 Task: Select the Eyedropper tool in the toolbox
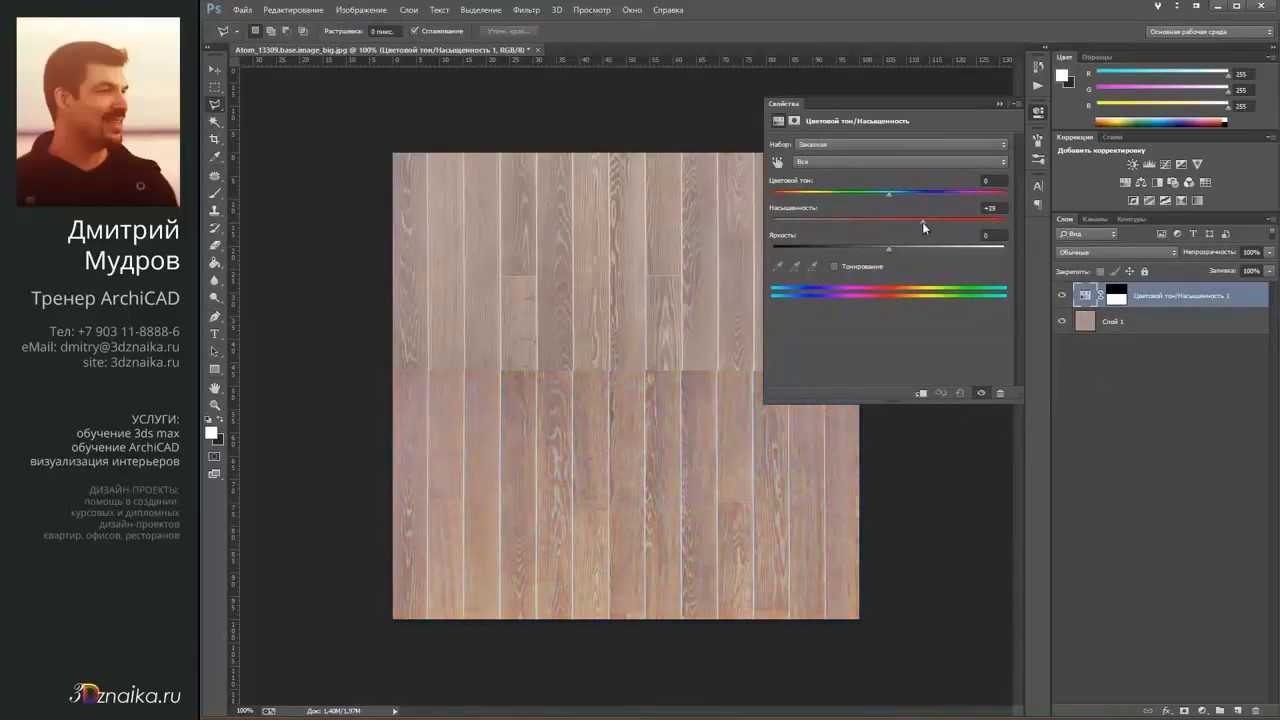(215, 157)
